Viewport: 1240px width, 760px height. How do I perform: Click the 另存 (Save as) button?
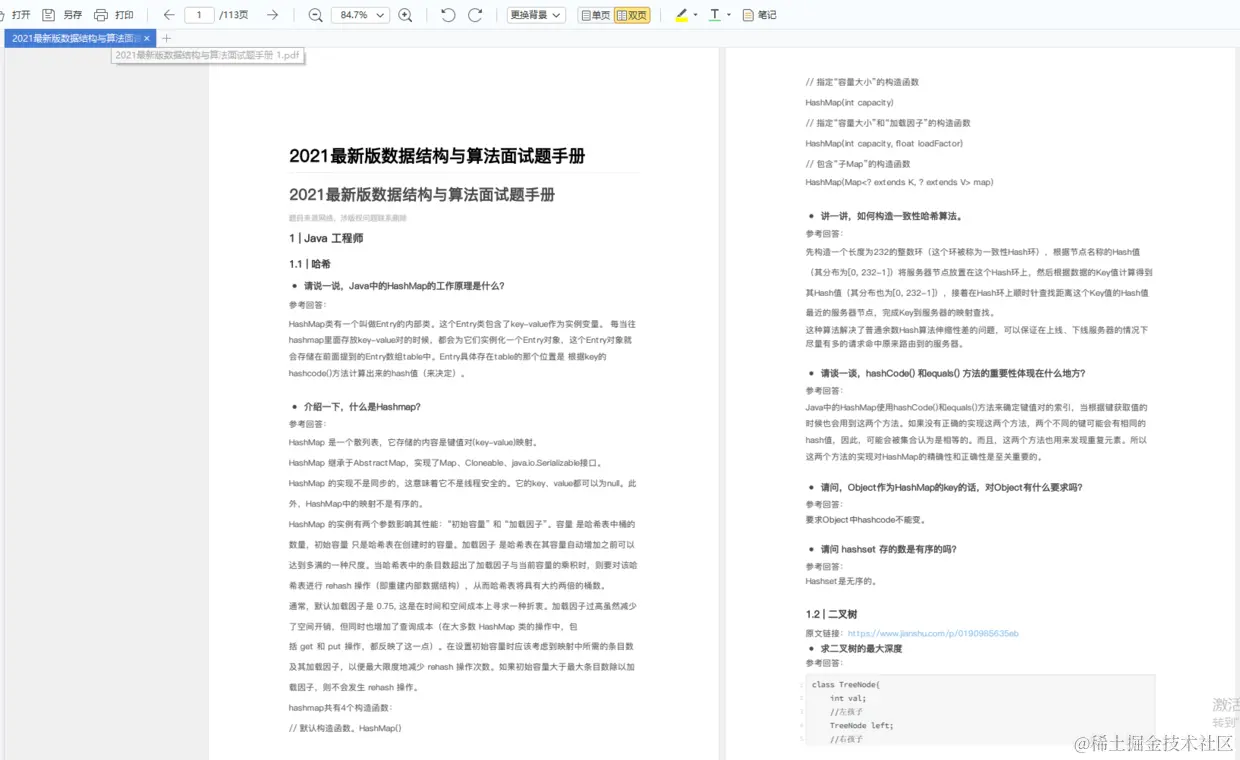62,15
